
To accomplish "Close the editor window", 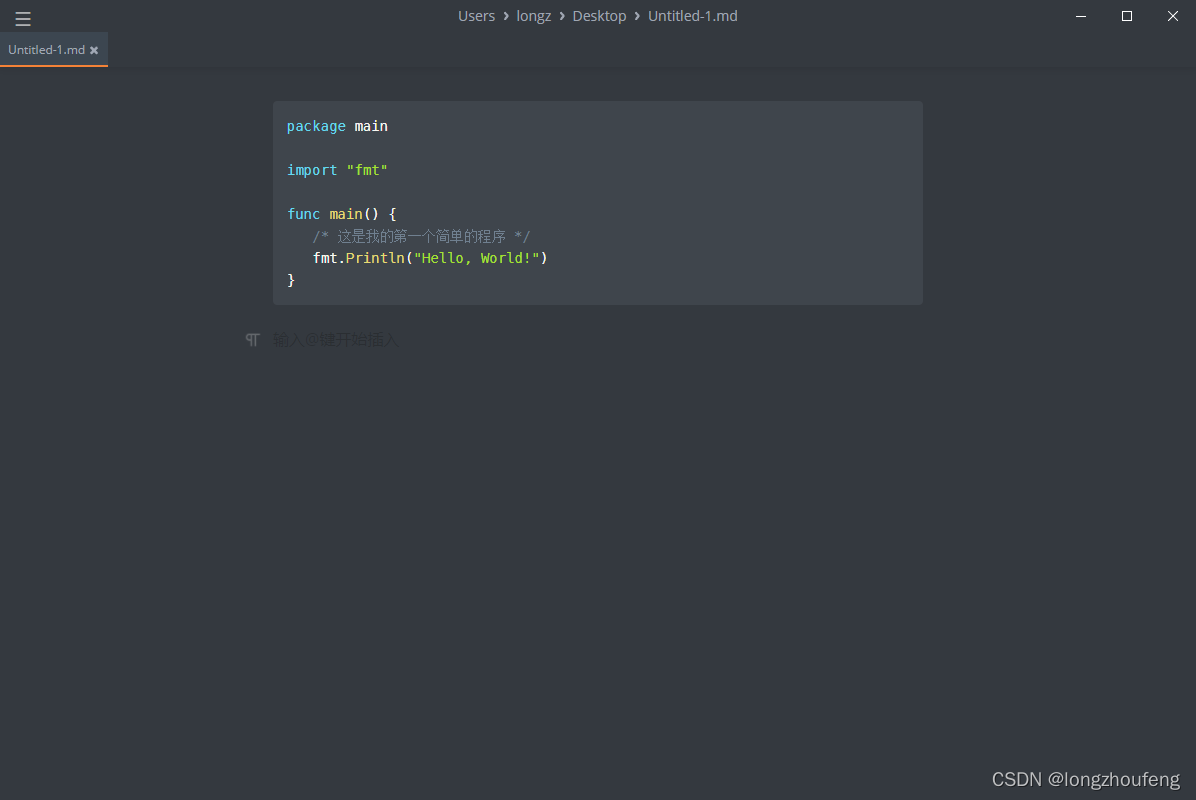I will tap(1172, 16).
